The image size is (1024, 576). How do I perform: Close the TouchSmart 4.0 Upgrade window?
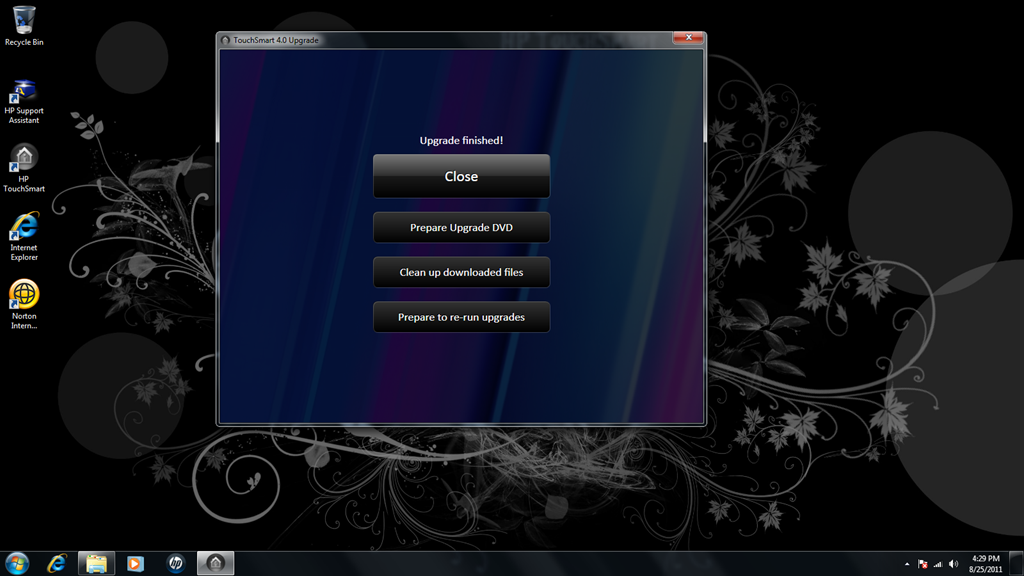(x=688, y=38)
